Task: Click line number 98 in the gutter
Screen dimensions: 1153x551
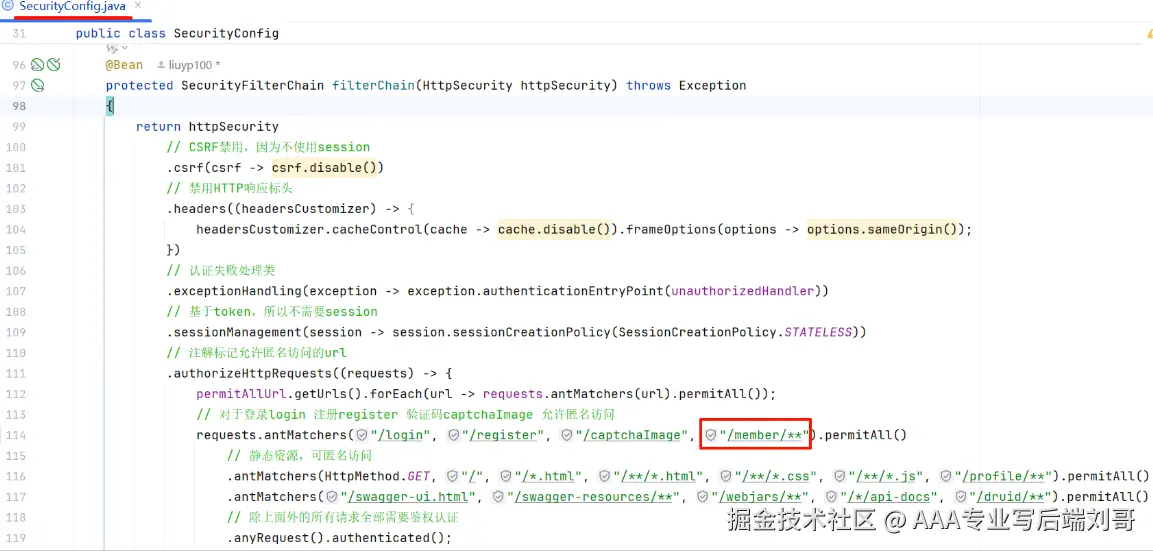Action: tap(19, 106)
